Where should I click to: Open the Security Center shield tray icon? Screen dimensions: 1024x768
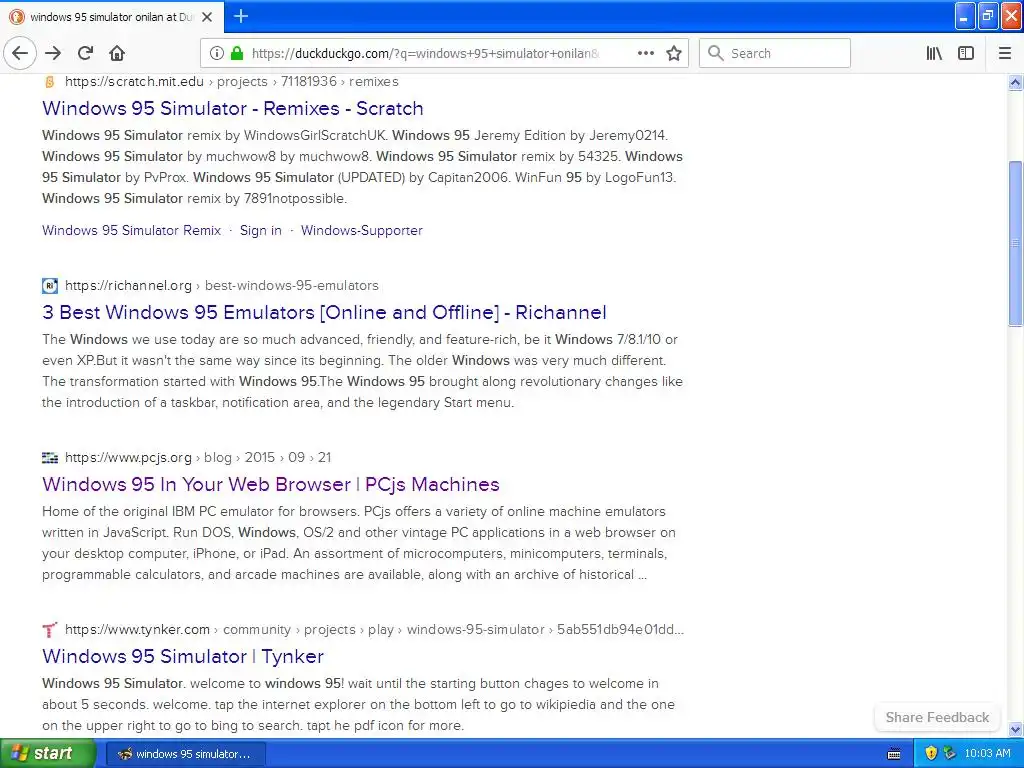[x=931, y=754]
